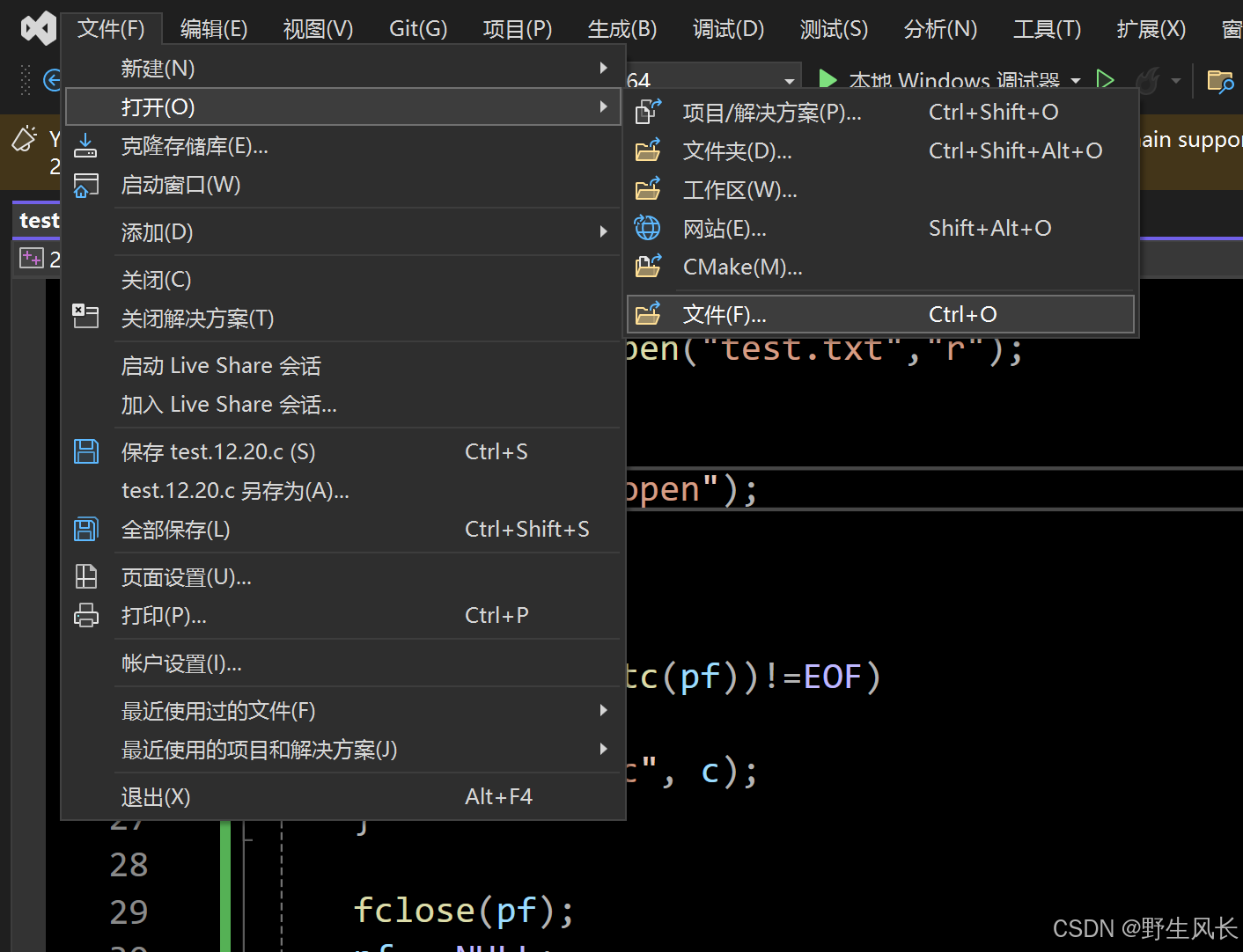
Task: Choose 项目/解决方案(P)... in open submenu
Action: coord(880,112)
